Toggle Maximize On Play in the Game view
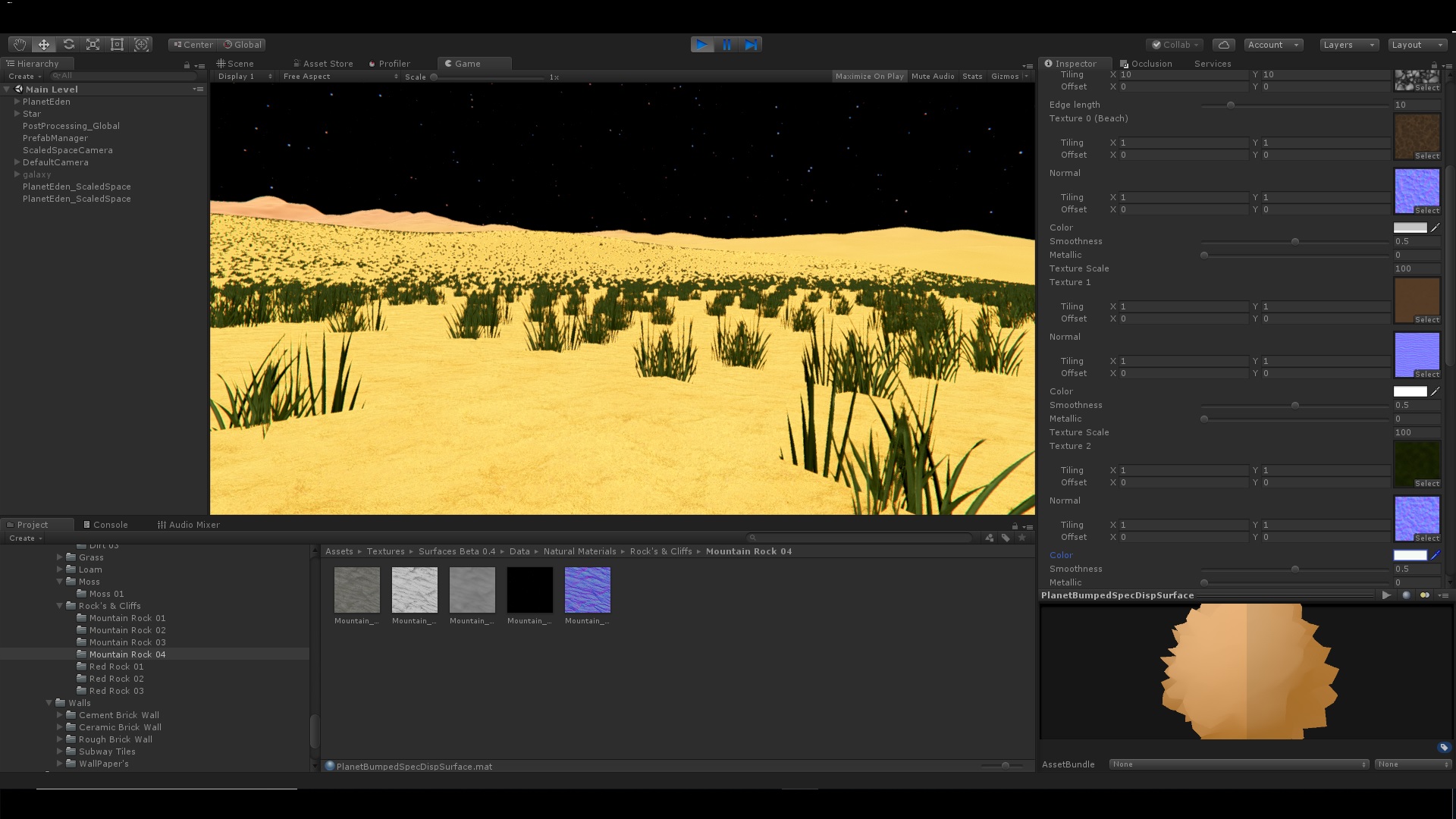The height and width of the screenshot is (819, 1456). coord(869,76)
